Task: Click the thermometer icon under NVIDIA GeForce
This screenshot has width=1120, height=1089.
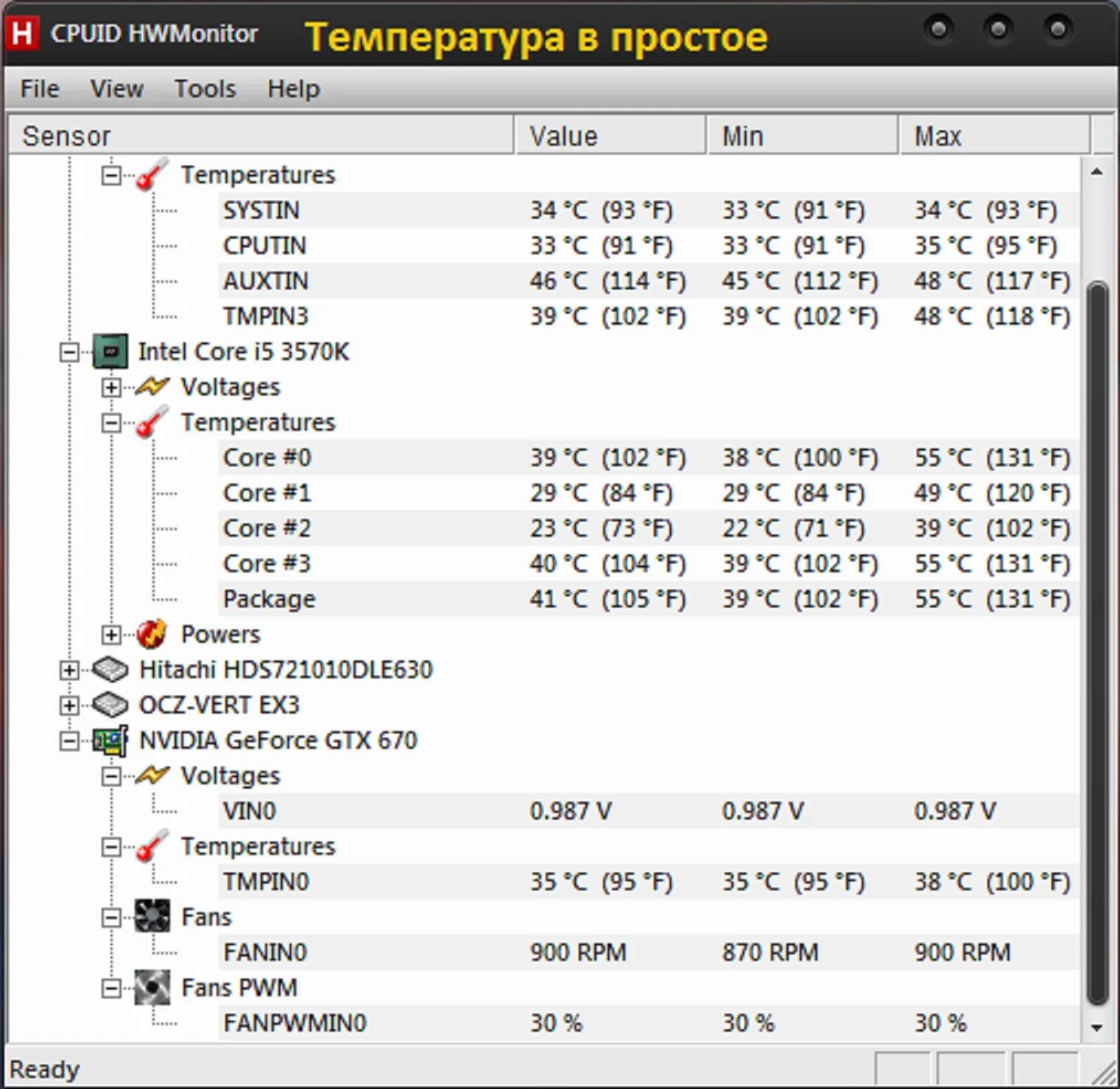Action: point(152,846)
